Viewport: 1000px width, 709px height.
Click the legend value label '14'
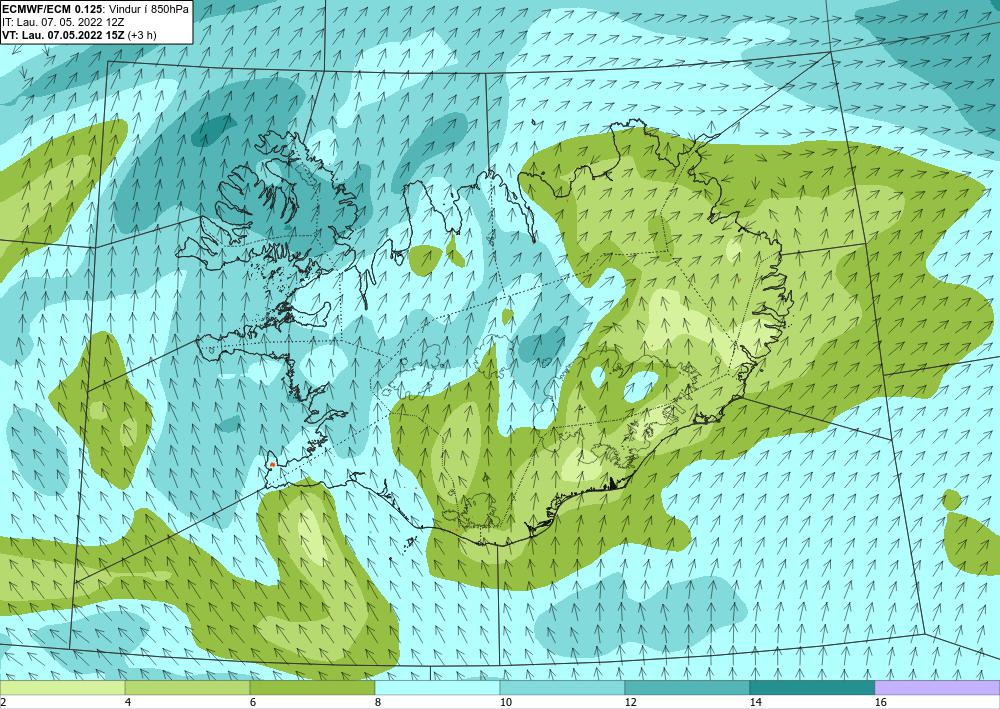point(754,702)
